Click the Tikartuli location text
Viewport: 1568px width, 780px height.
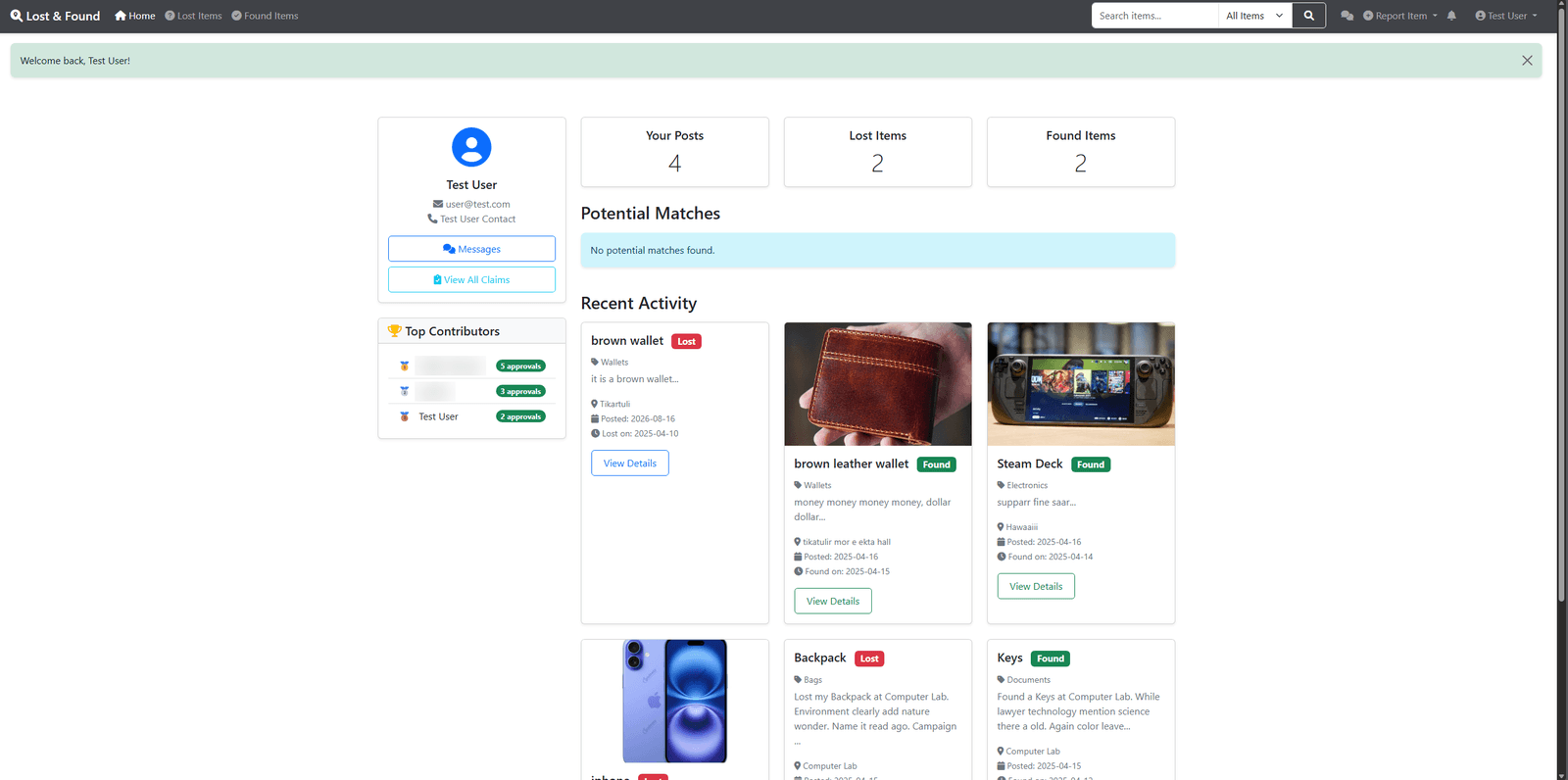click(x=614, y=404)
